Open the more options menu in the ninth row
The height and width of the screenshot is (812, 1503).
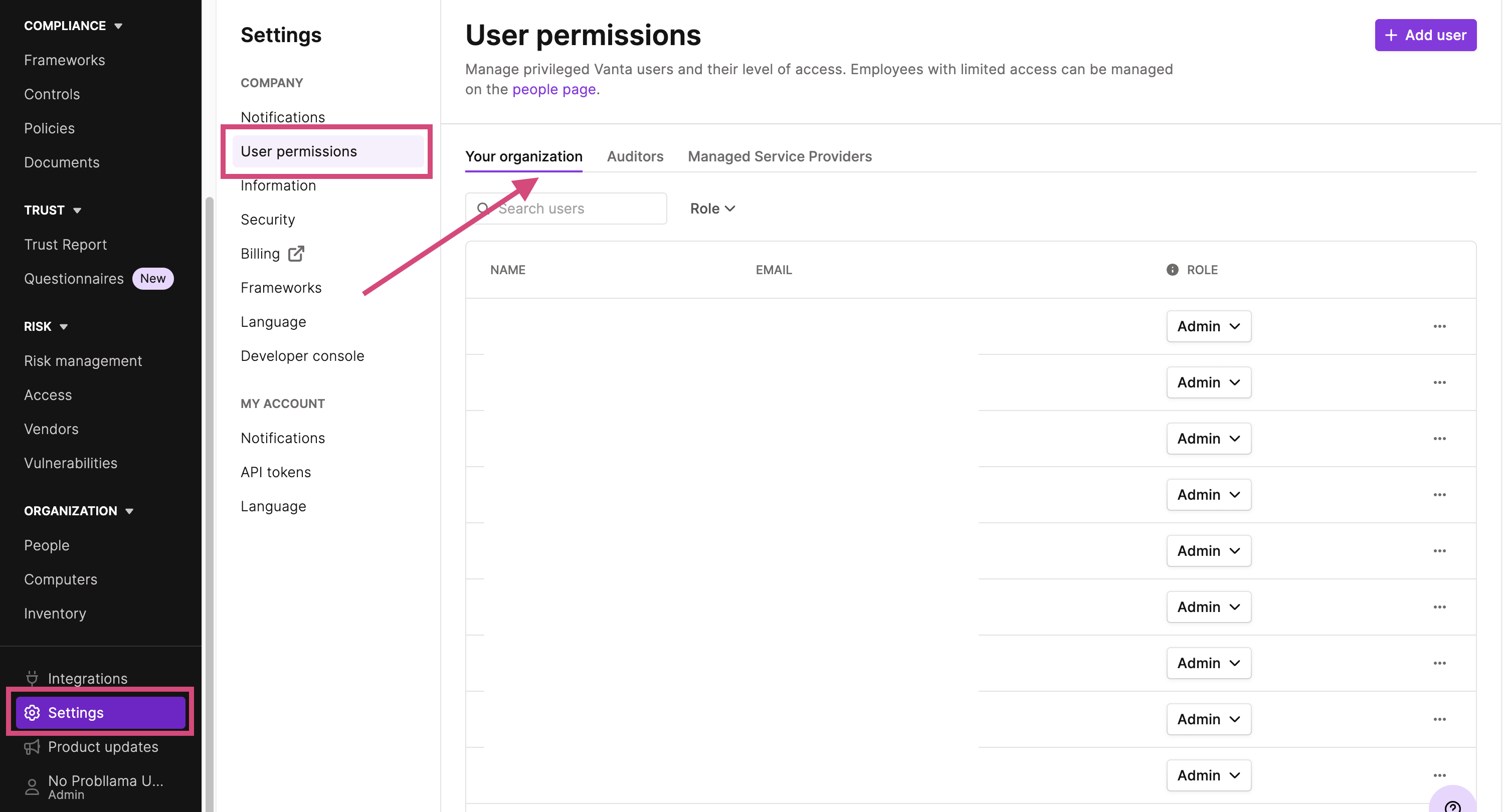[1439, 775]
